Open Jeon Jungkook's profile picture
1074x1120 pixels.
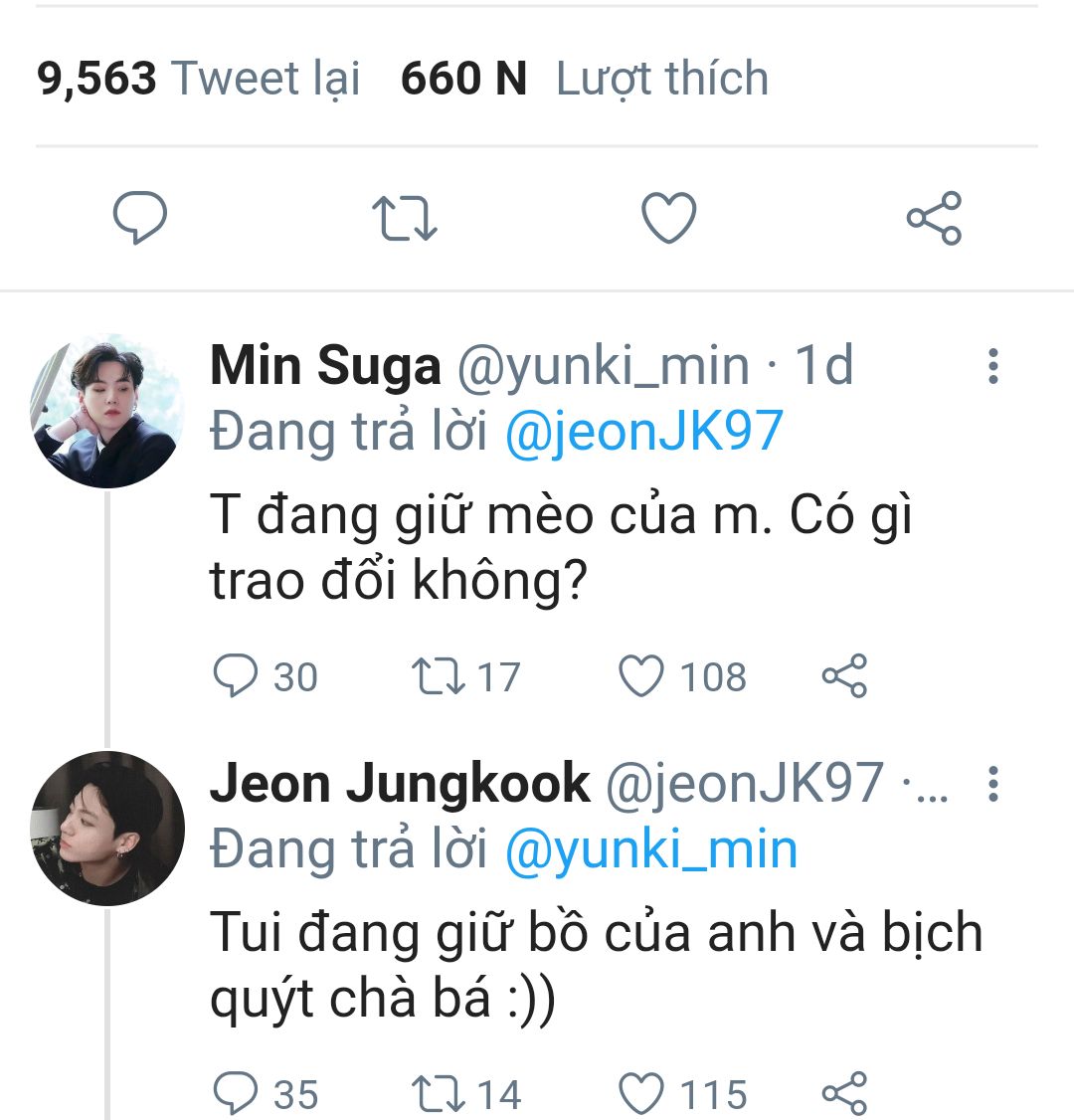coord(107,828)
